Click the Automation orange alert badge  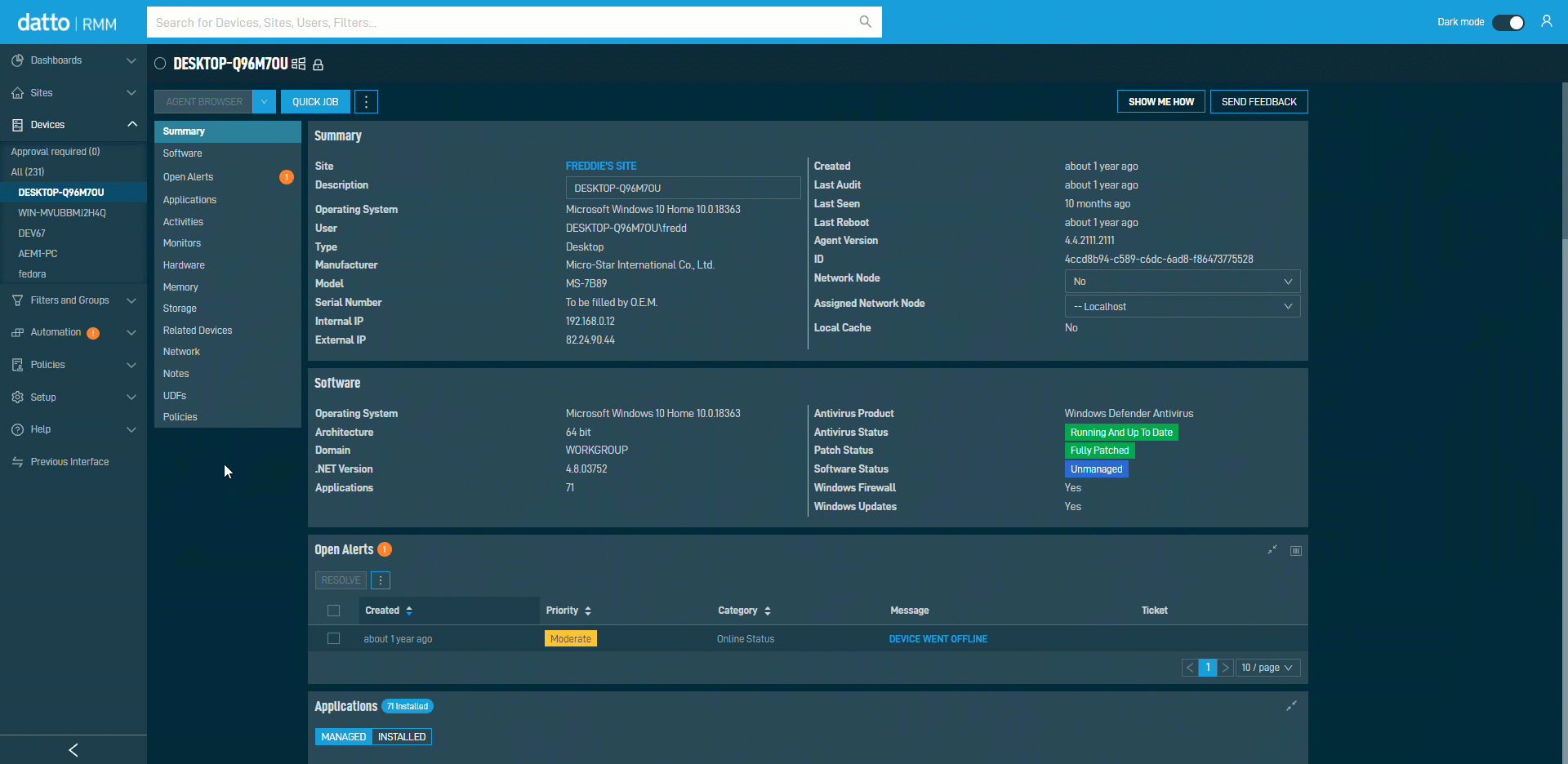pos(93,333)
